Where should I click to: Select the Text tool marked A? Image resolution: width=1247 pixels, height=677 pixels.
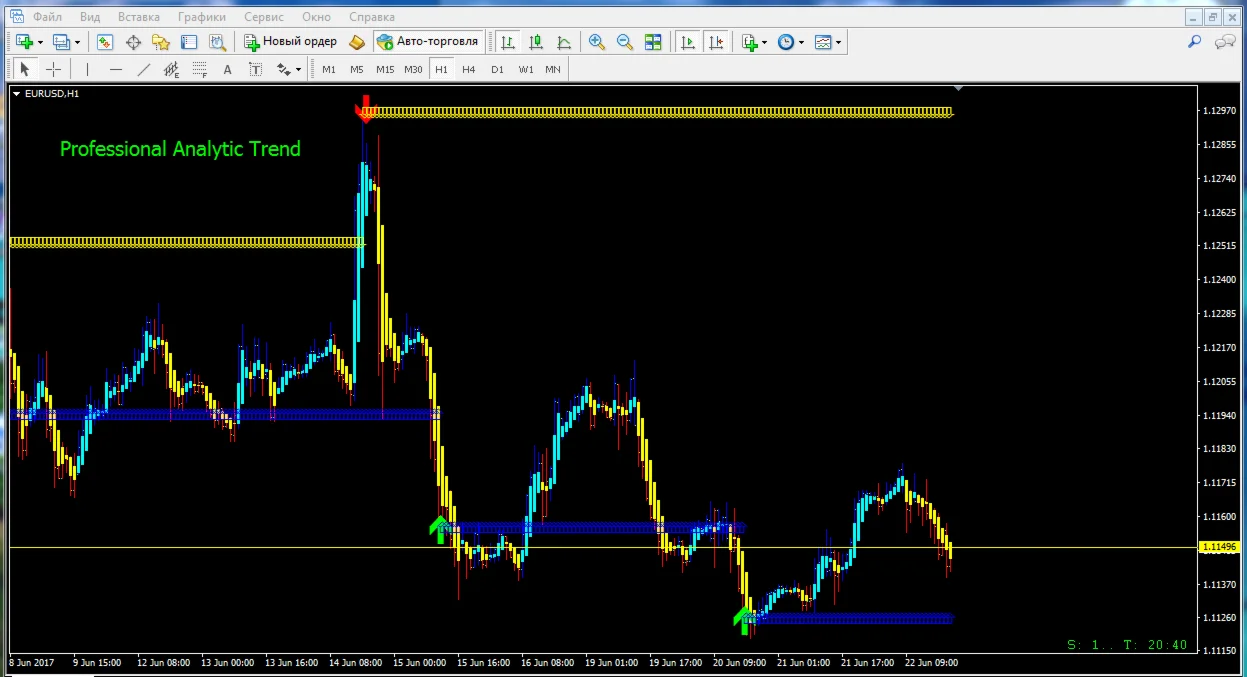coord(227,69)
